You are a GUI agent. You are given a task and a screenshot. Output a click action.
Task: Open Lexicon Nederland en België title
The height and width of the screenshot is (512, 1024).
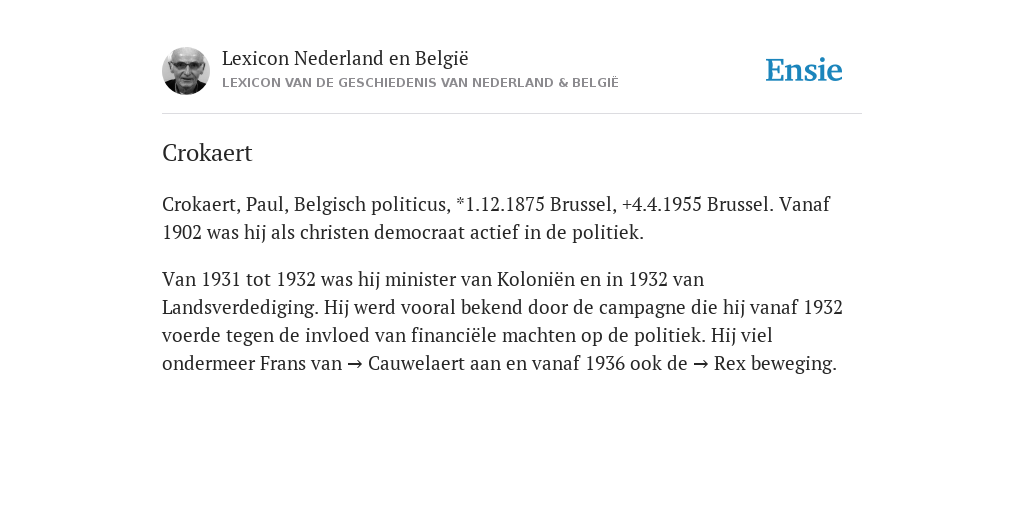[x=345, y=58]
